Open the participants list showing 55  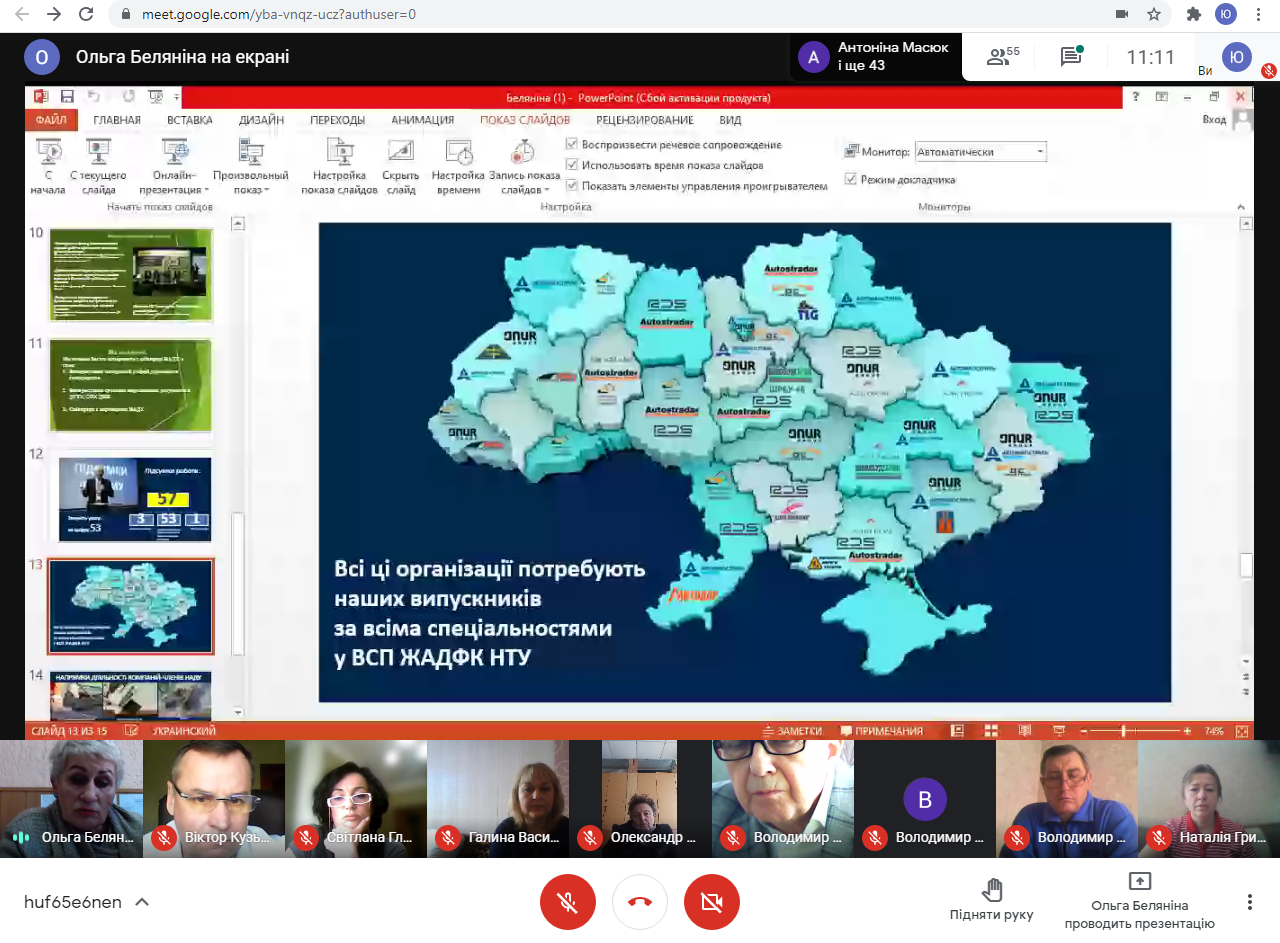point(1003,57)
